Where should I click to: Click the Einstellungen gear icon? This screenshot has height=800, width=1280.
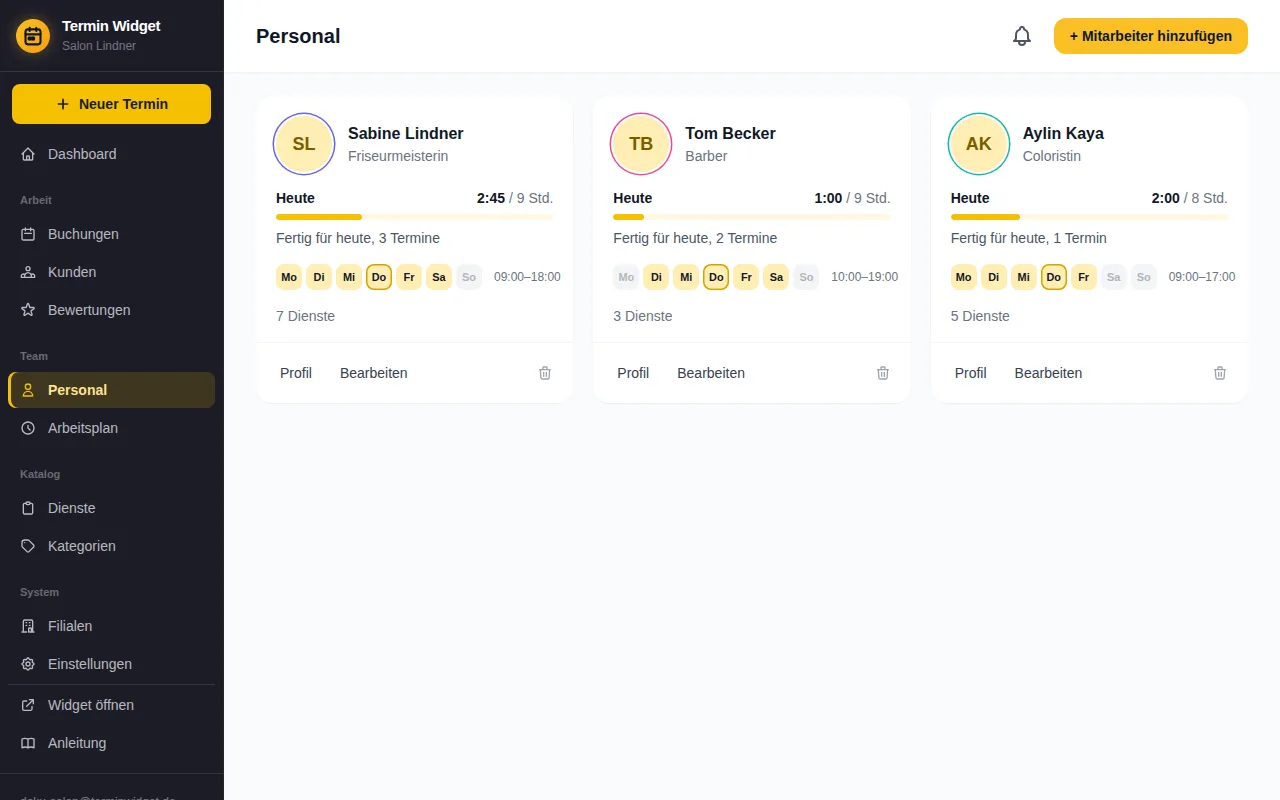pos(28,664)
